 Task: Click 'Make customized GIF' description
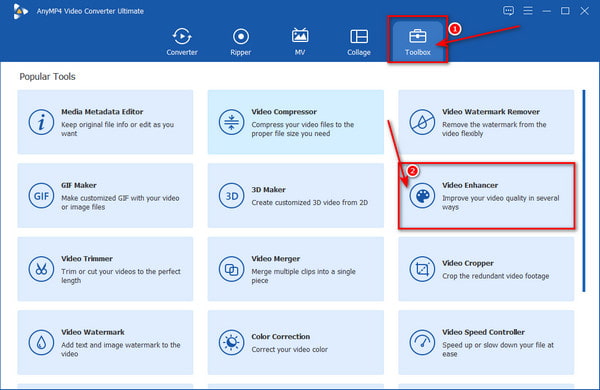120,202
